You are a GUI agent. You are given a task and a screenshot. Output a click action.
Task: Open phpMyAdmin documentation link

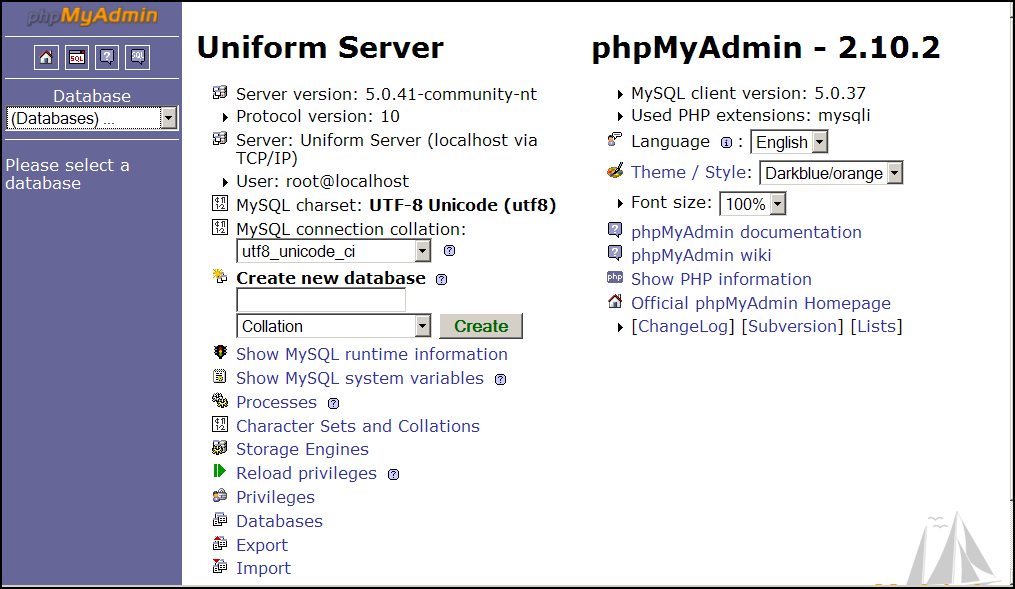pyautogui.click(x=746, y=232)
